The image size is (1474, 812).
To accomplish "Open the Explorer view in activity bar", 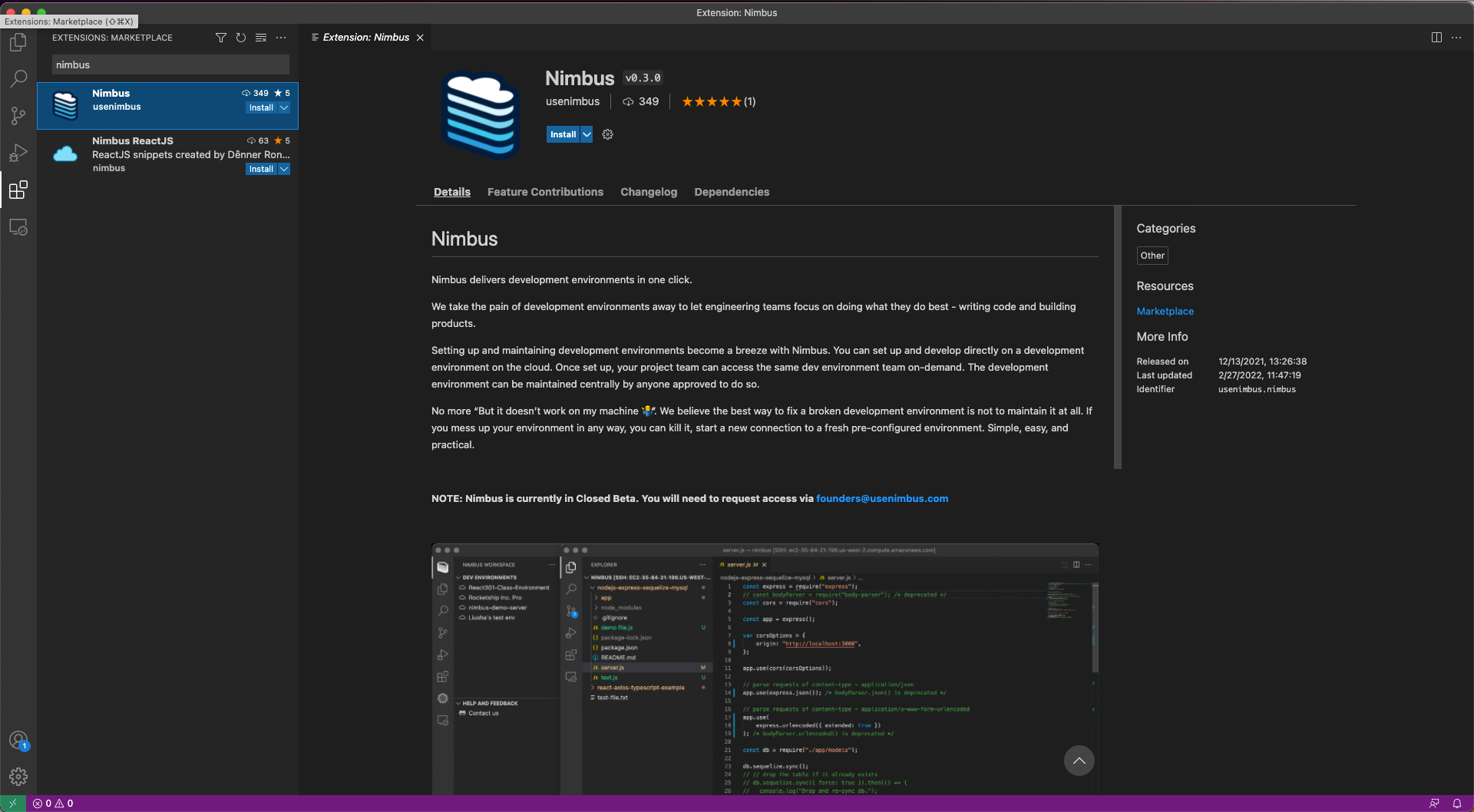I will point(18,42).
